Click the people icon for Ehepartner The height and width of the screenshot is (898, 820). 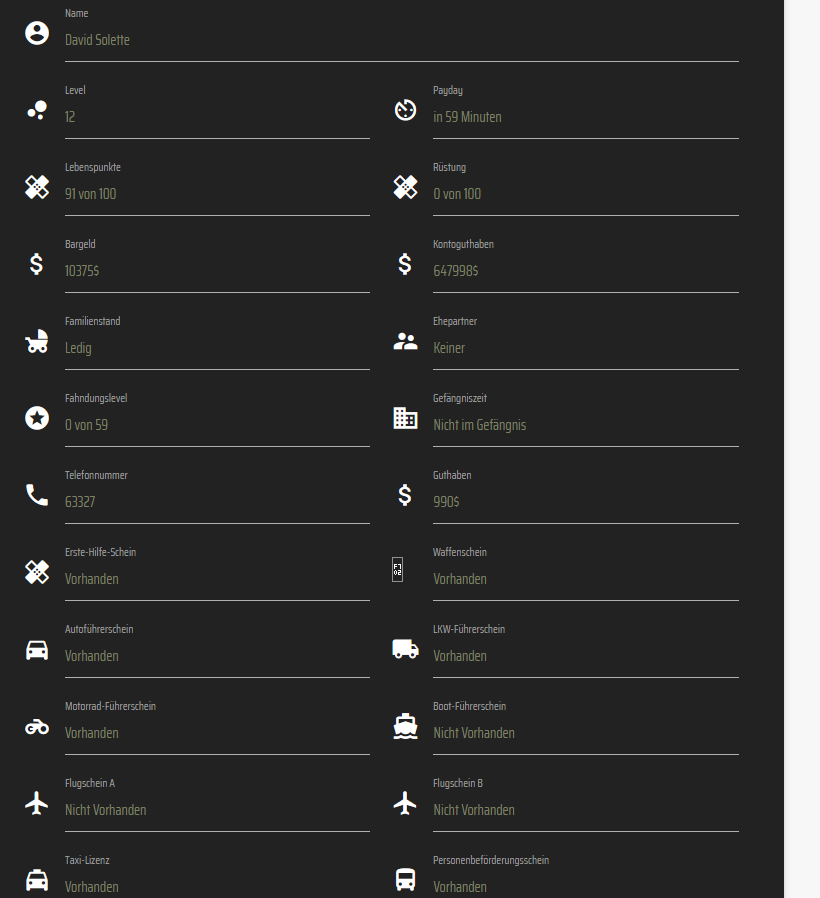[405, 341]
